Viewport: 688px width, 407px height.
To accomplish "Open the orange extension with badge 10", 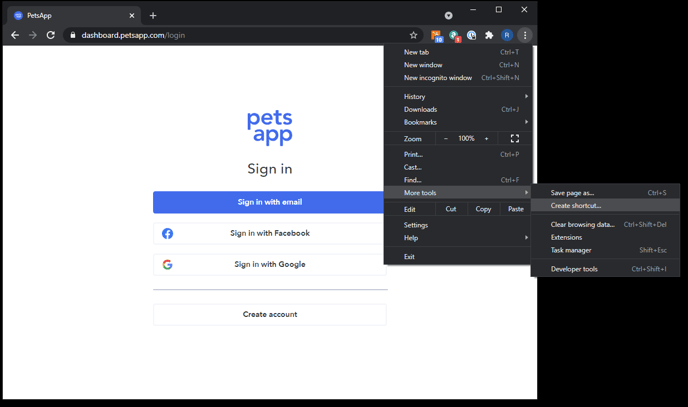I will click(437, 36).
